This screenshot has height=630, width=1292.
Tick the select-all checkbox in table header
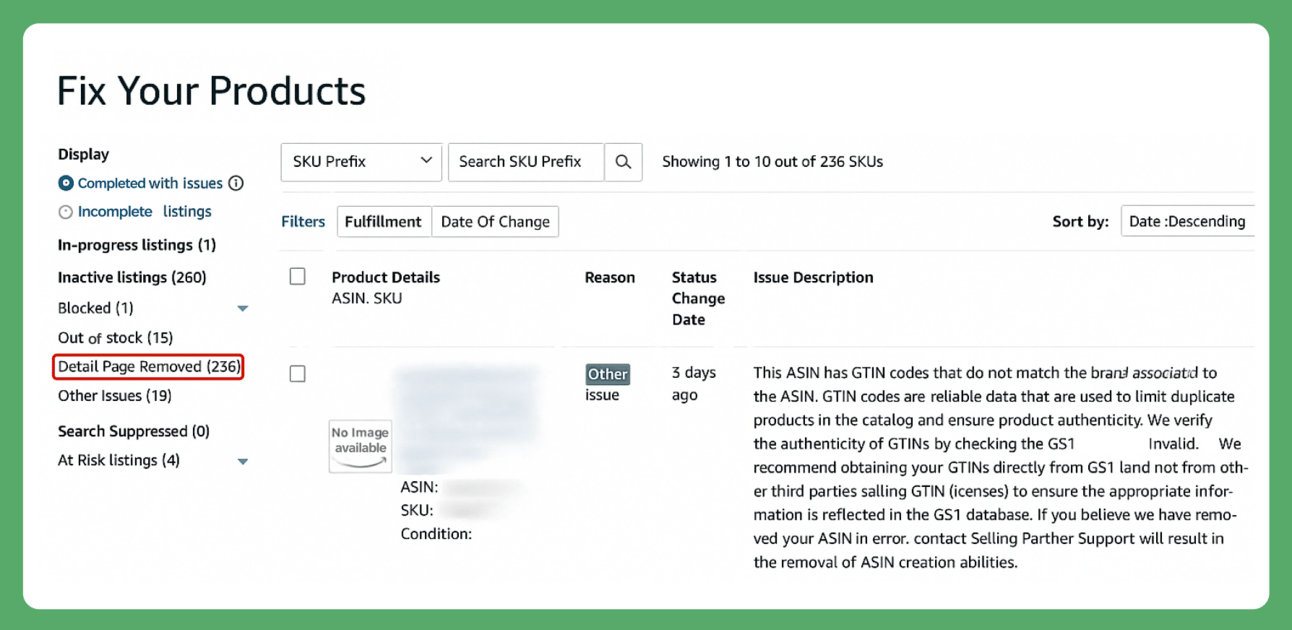pos(297,277)
